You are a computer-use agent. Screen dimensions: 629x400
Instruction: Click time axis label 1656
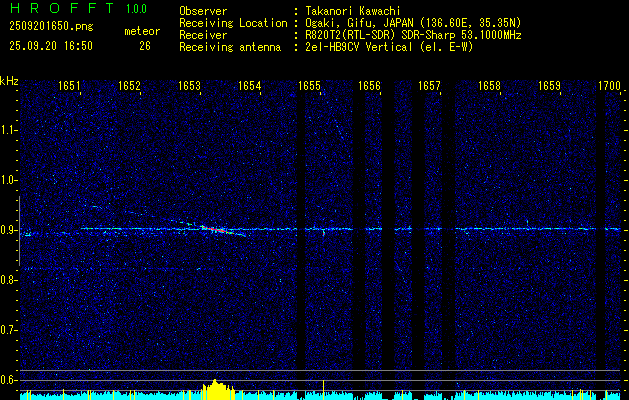(369, 86)
